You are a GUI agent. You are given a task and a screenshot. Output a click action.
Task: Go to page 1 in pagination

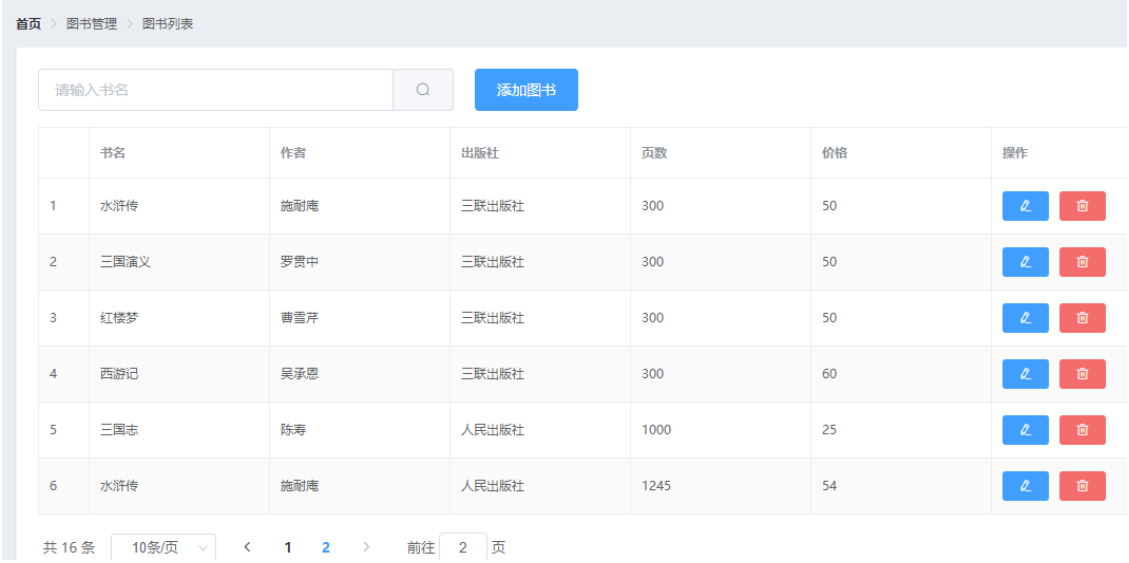[x=288, y=548]
